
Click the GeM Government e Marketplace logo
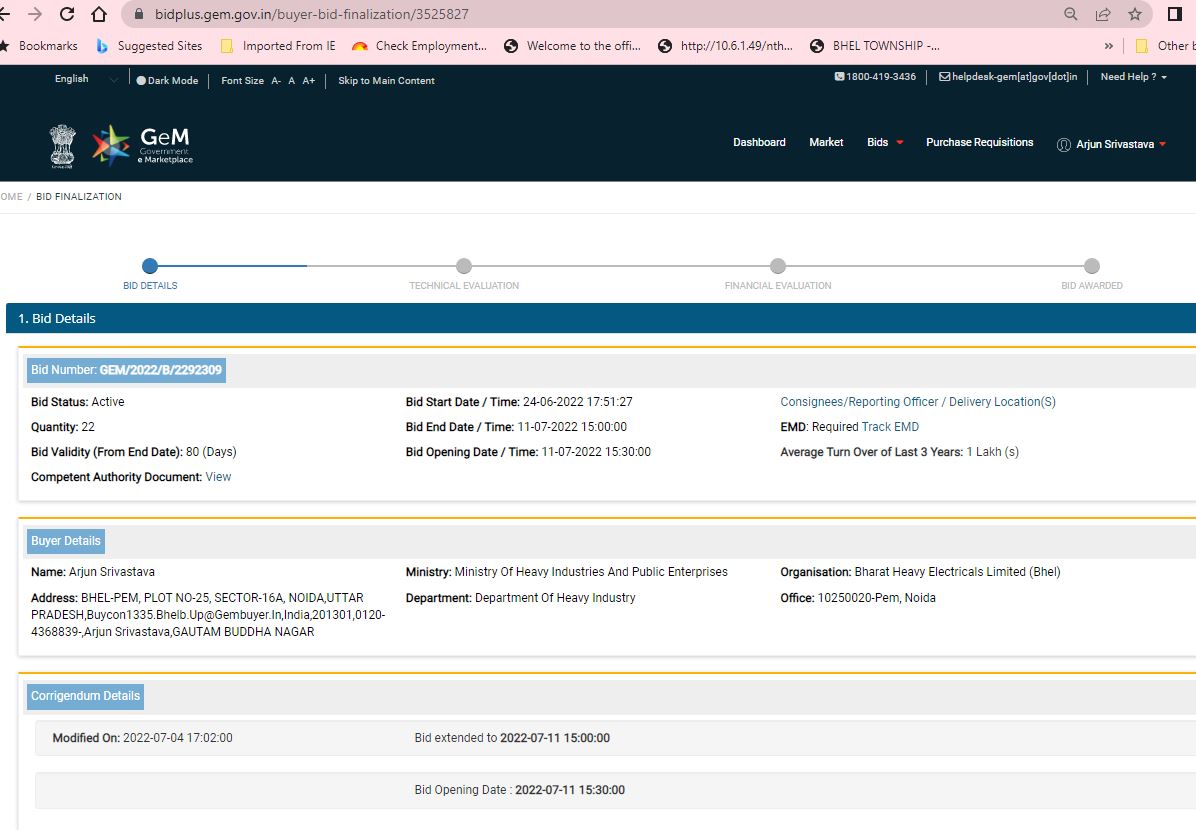pyautogui.click(x=143, y=144)
